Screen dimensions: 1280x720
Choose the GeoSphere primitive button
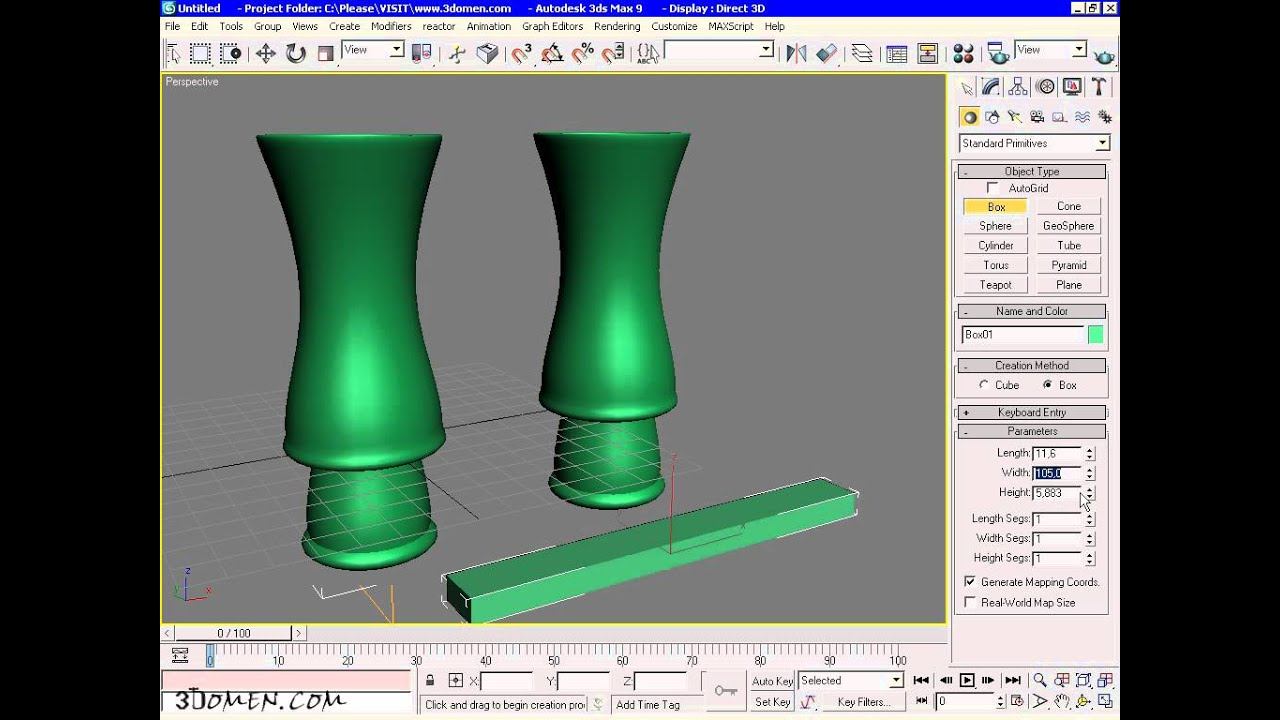point(1069,226)
